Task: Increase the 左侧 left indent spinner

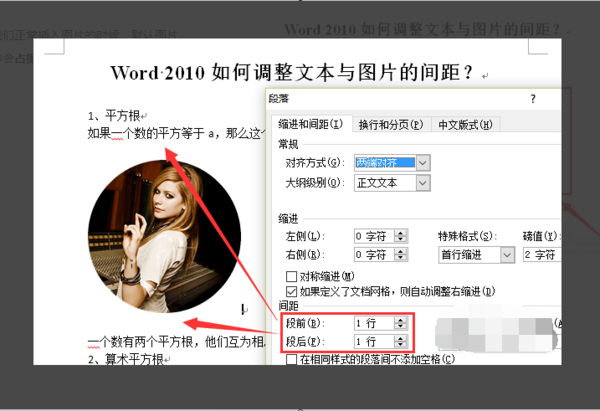Action: point(401,233)
